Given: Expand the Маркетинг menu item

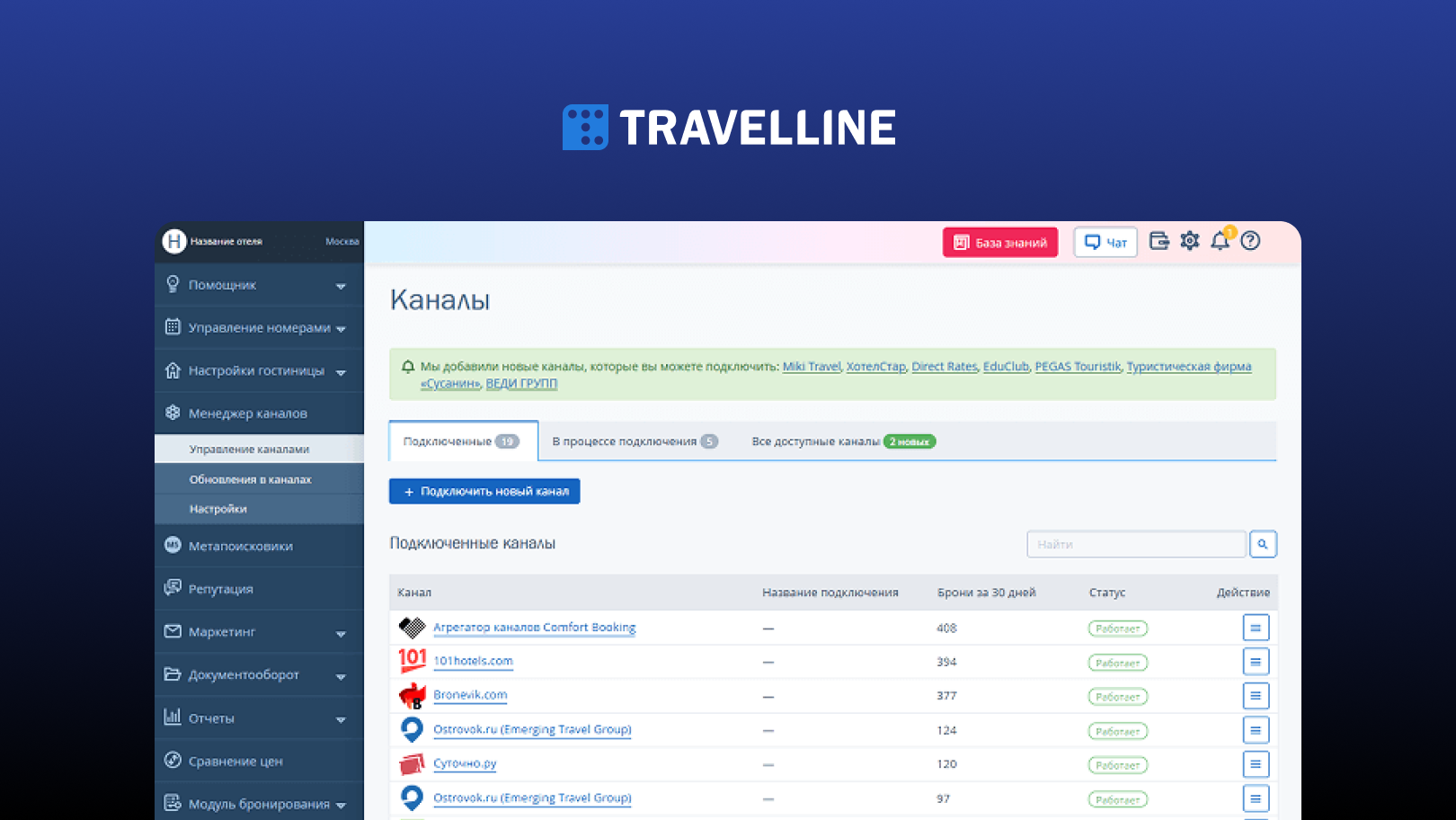Looking at the screenshot, I should click(341, 632).
